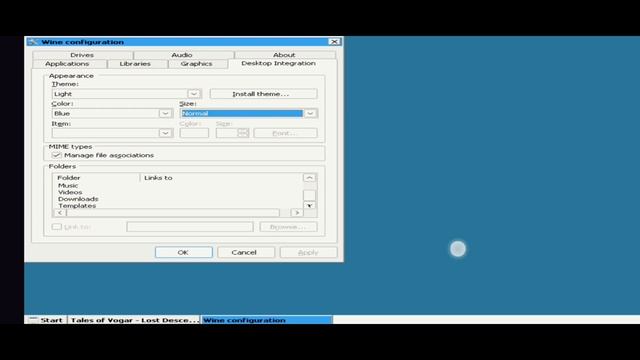Click the disabled Browse... button
Screen dimensions: 640x360
click(x=288, y=227)
